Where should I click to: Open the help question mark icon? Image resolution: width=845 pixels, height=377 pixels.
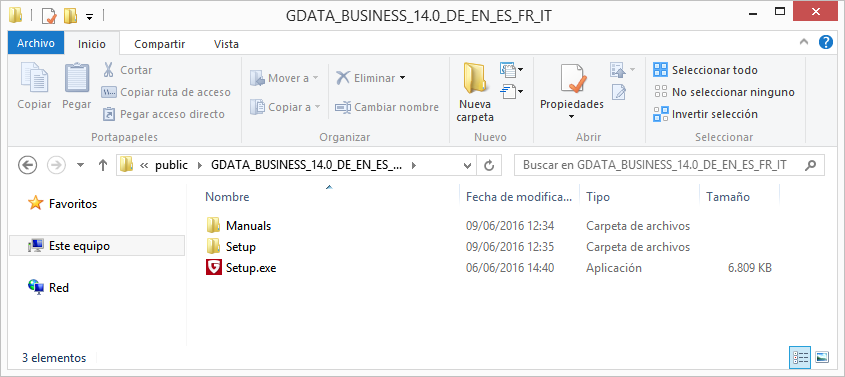(826, 43)
